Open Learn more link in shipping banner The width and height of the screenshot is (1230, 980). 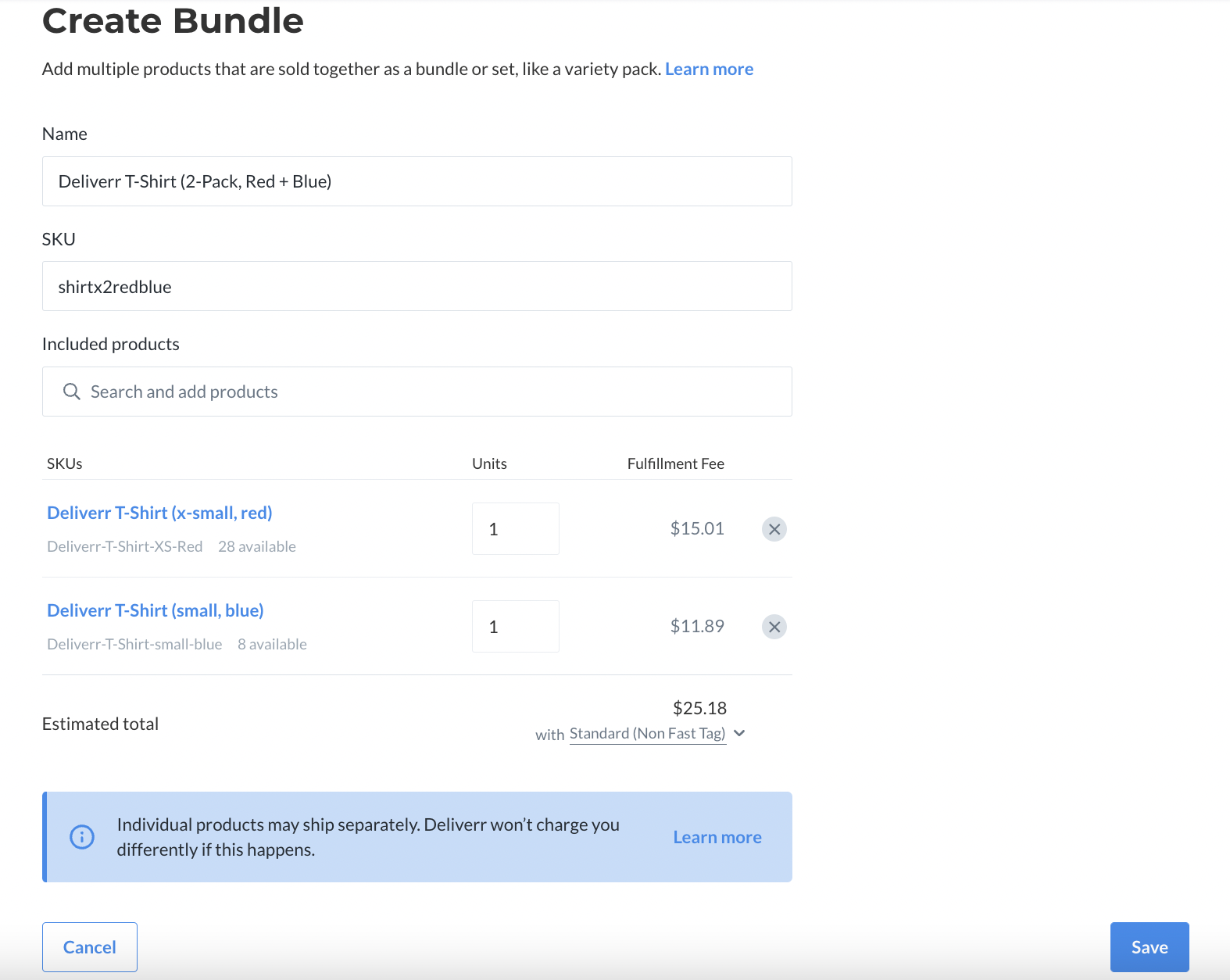pyautogui.click(x=717, y=837)
